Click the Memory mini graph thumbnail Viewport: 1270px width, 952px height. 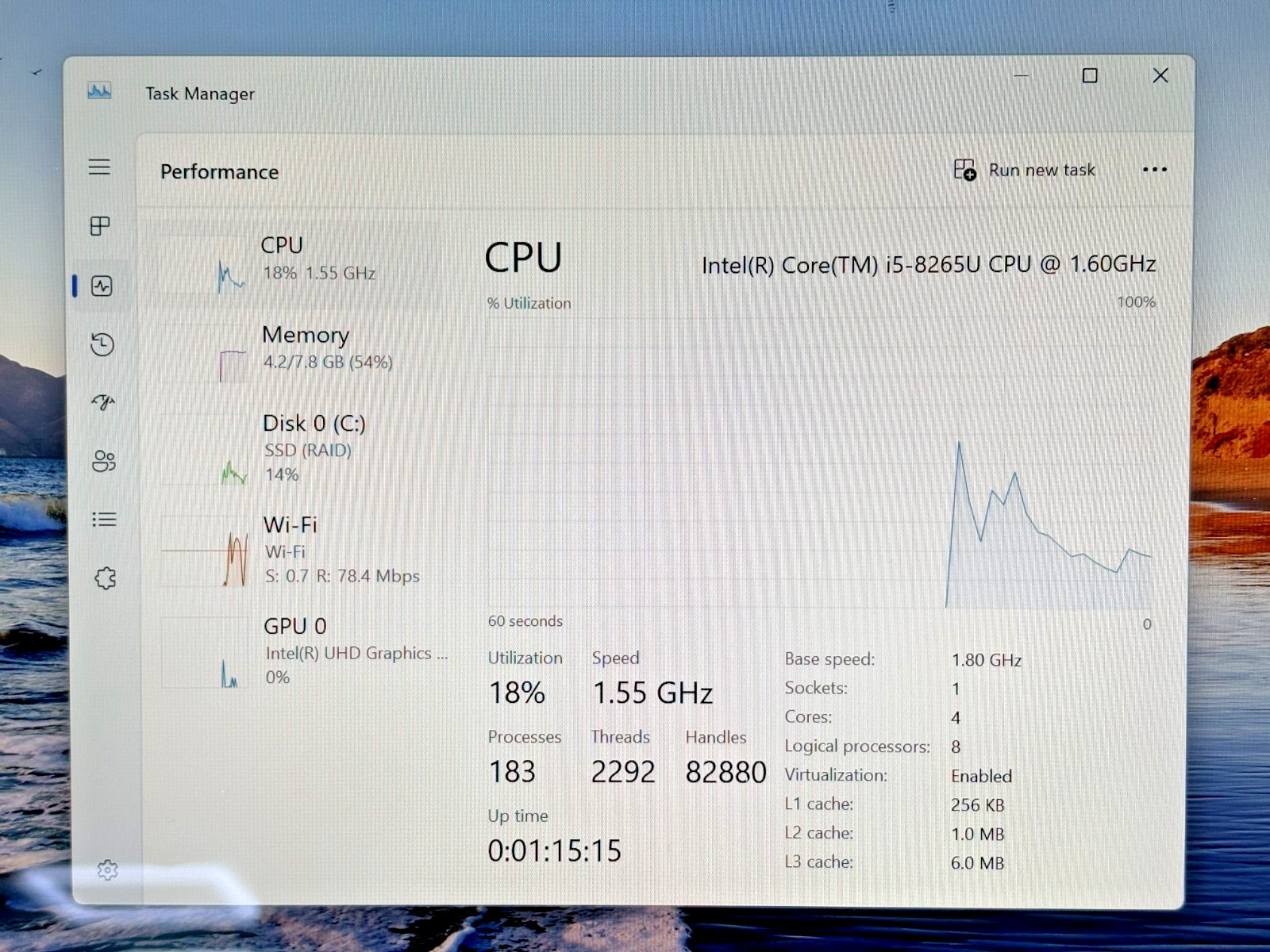pyautogui.click(x=204, y=354)
